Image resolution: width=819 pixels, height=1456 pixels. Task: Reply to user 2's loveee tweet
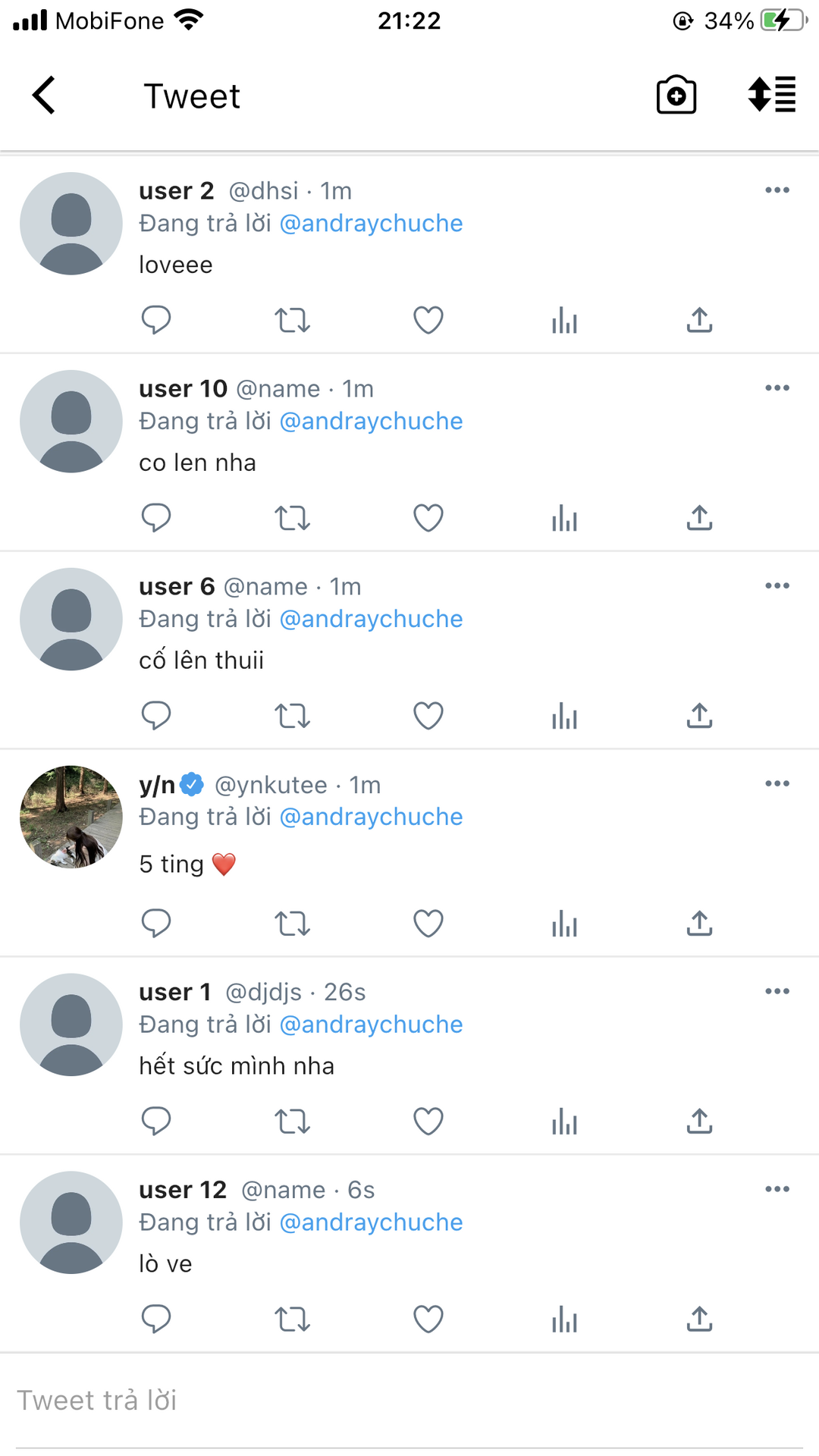pos(156,320)
